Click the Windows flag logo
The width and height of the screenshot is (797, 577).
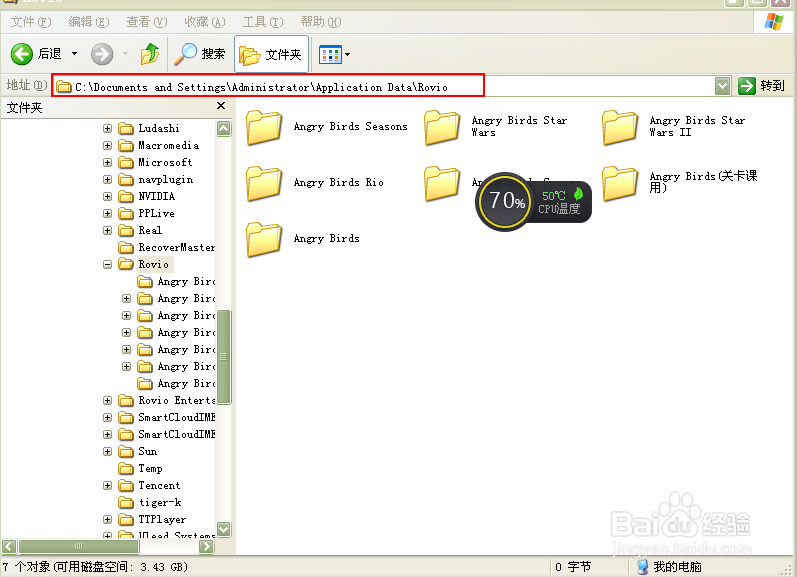774,21
